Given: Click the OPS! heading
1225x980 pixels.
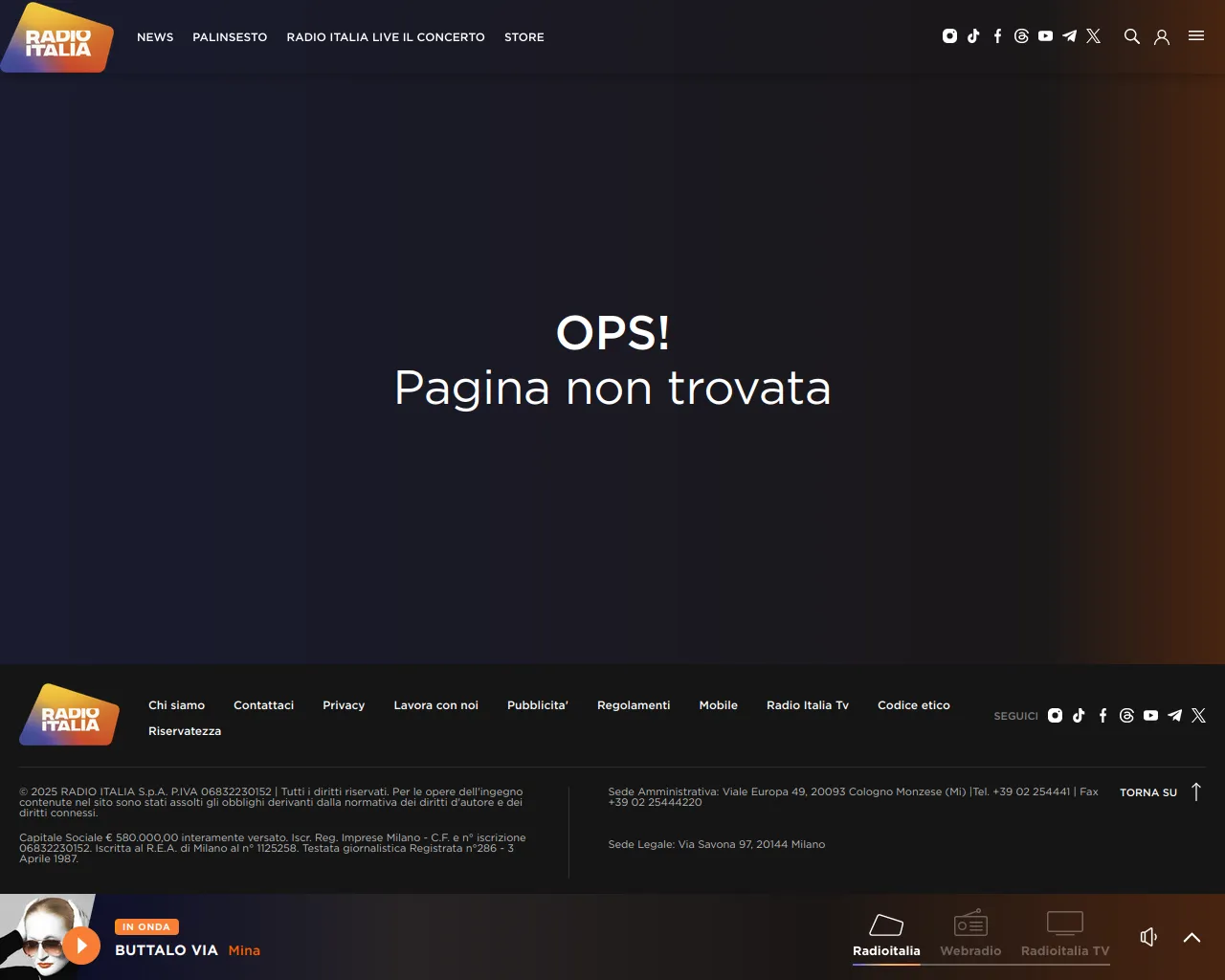Looking at the screenshot, I should point(612,332).
